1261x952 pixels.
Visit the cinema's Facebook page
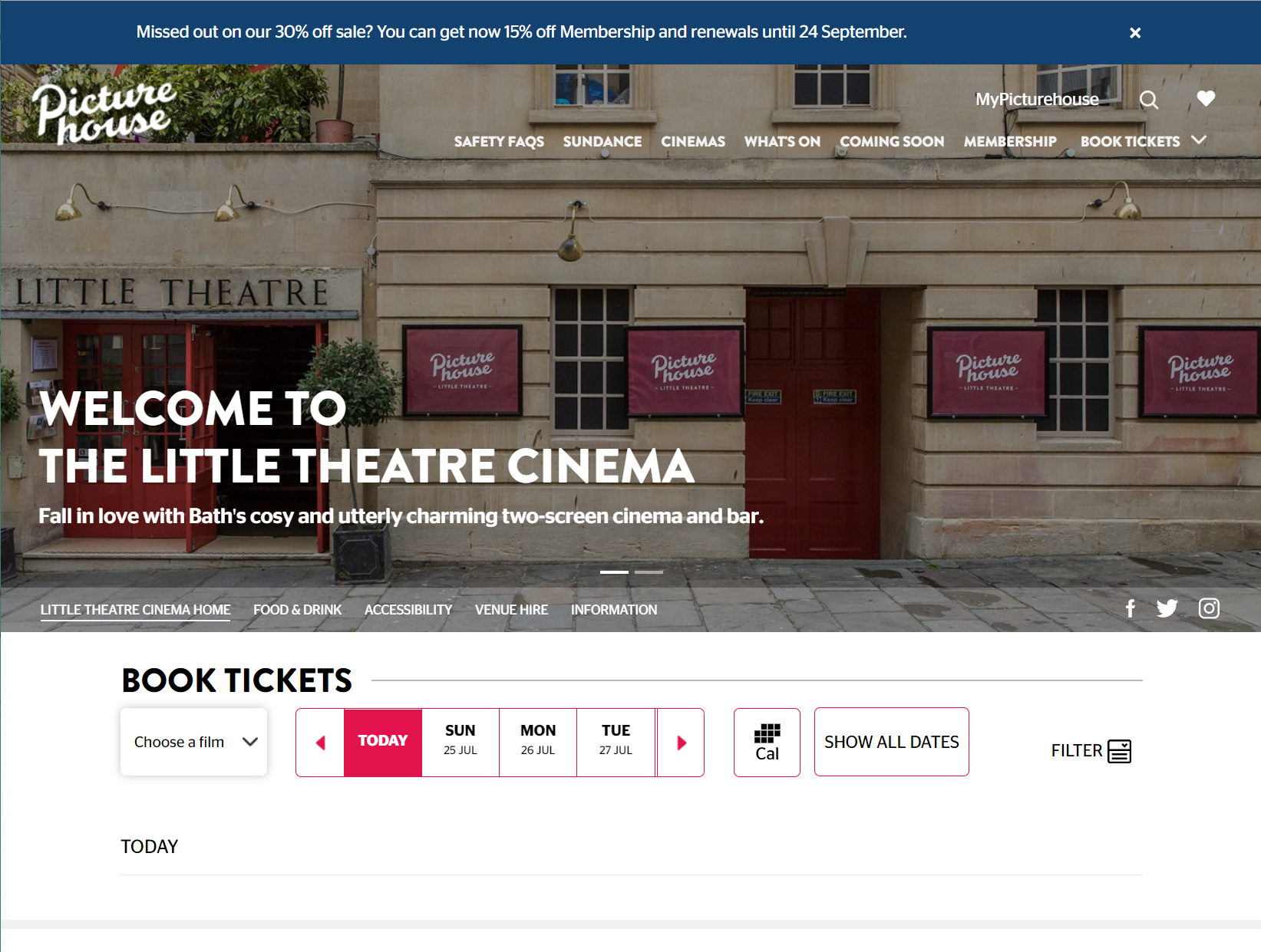(x=1131, y=608)
